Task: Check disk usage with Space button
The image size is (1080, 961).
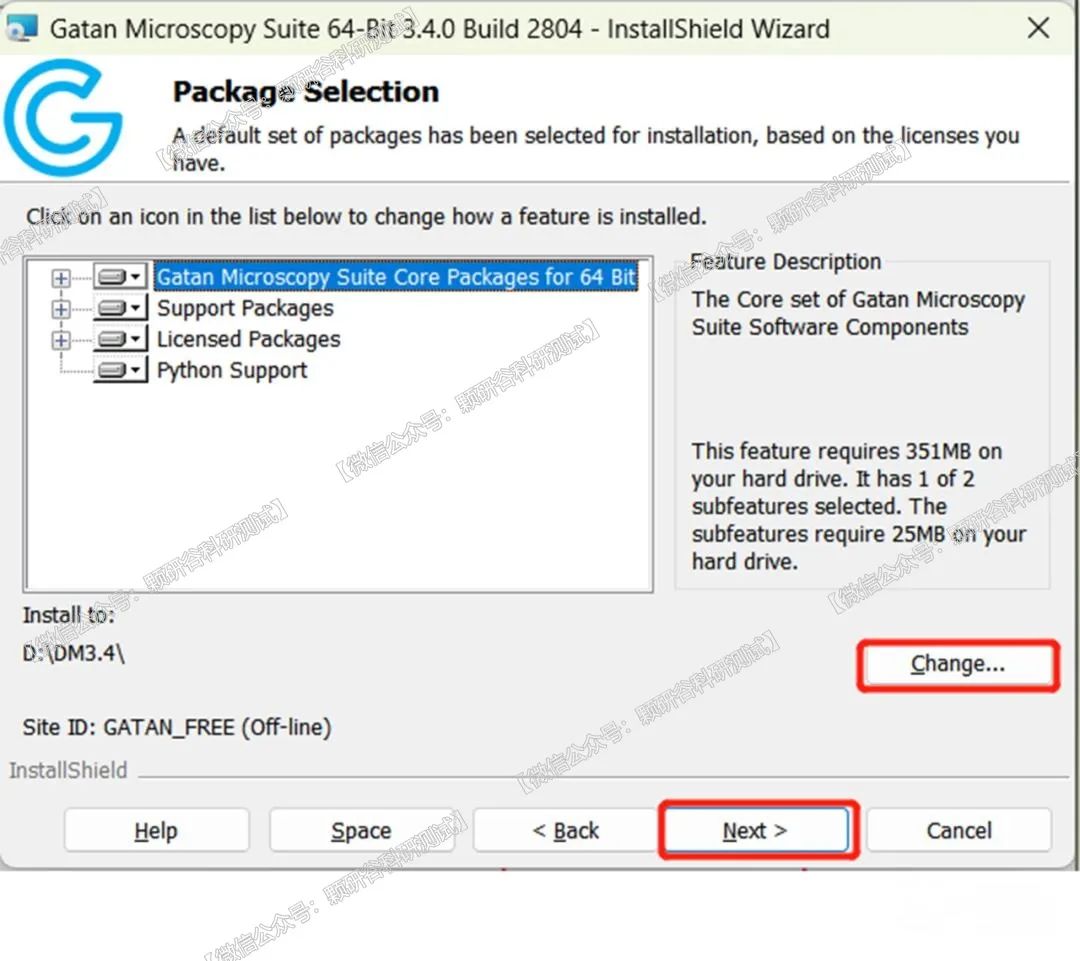Action: [x=361, y=831]
